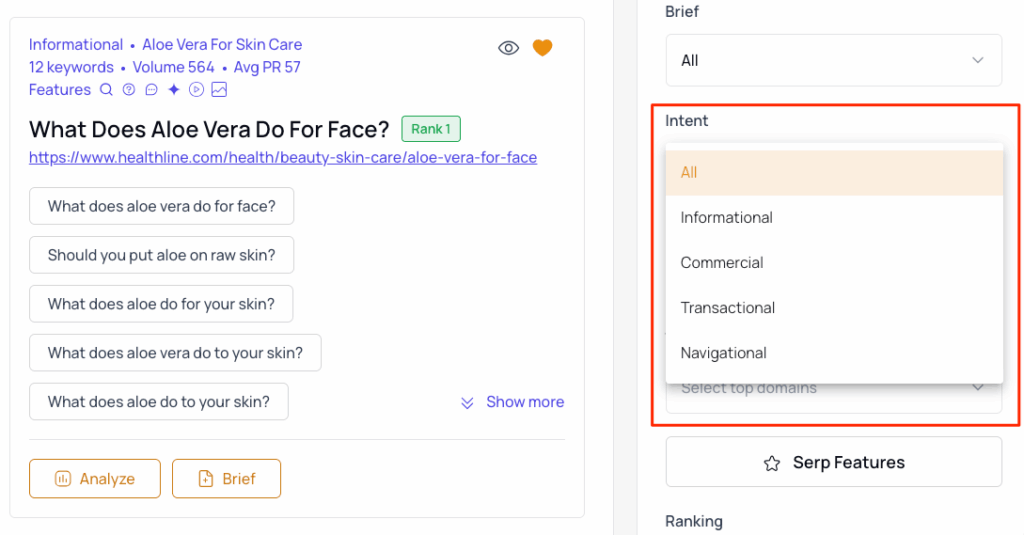Open the Brief dropdown showing All
Image resolution: width=1024 pixels, height=535 pixels.
click(x=833, y=60)
